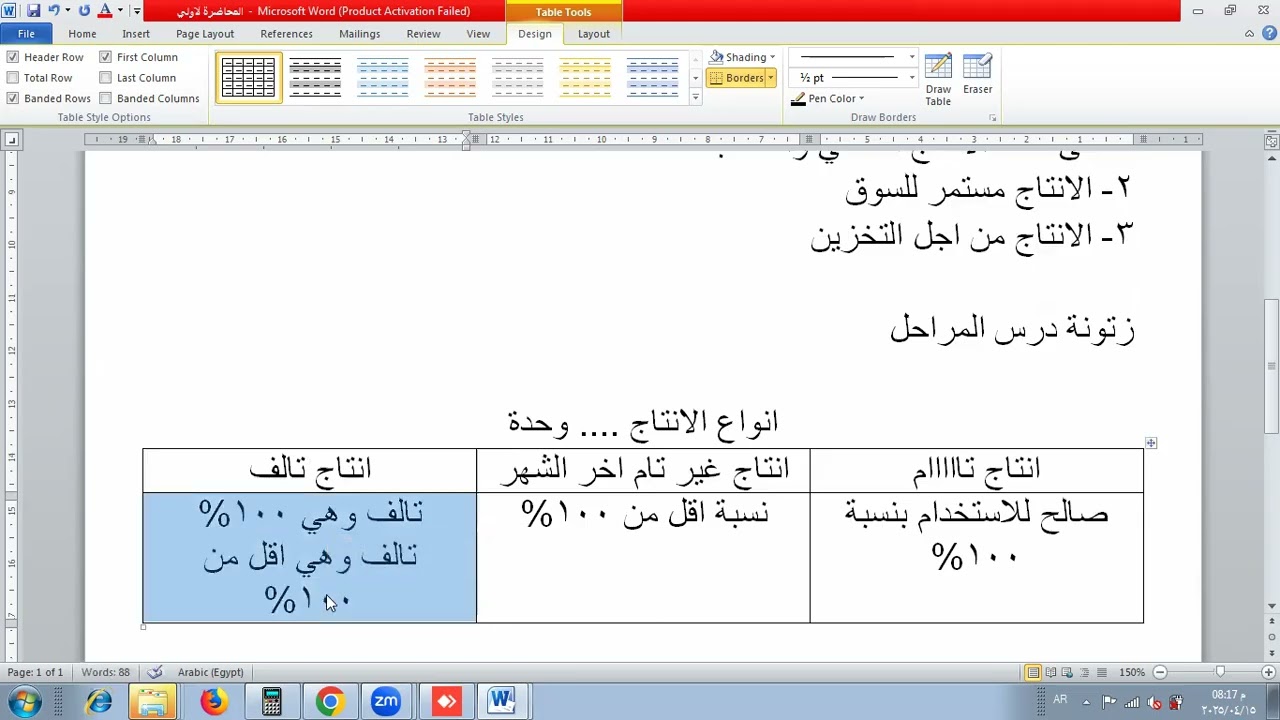Click the zoom slider handle

[1220, 672]
